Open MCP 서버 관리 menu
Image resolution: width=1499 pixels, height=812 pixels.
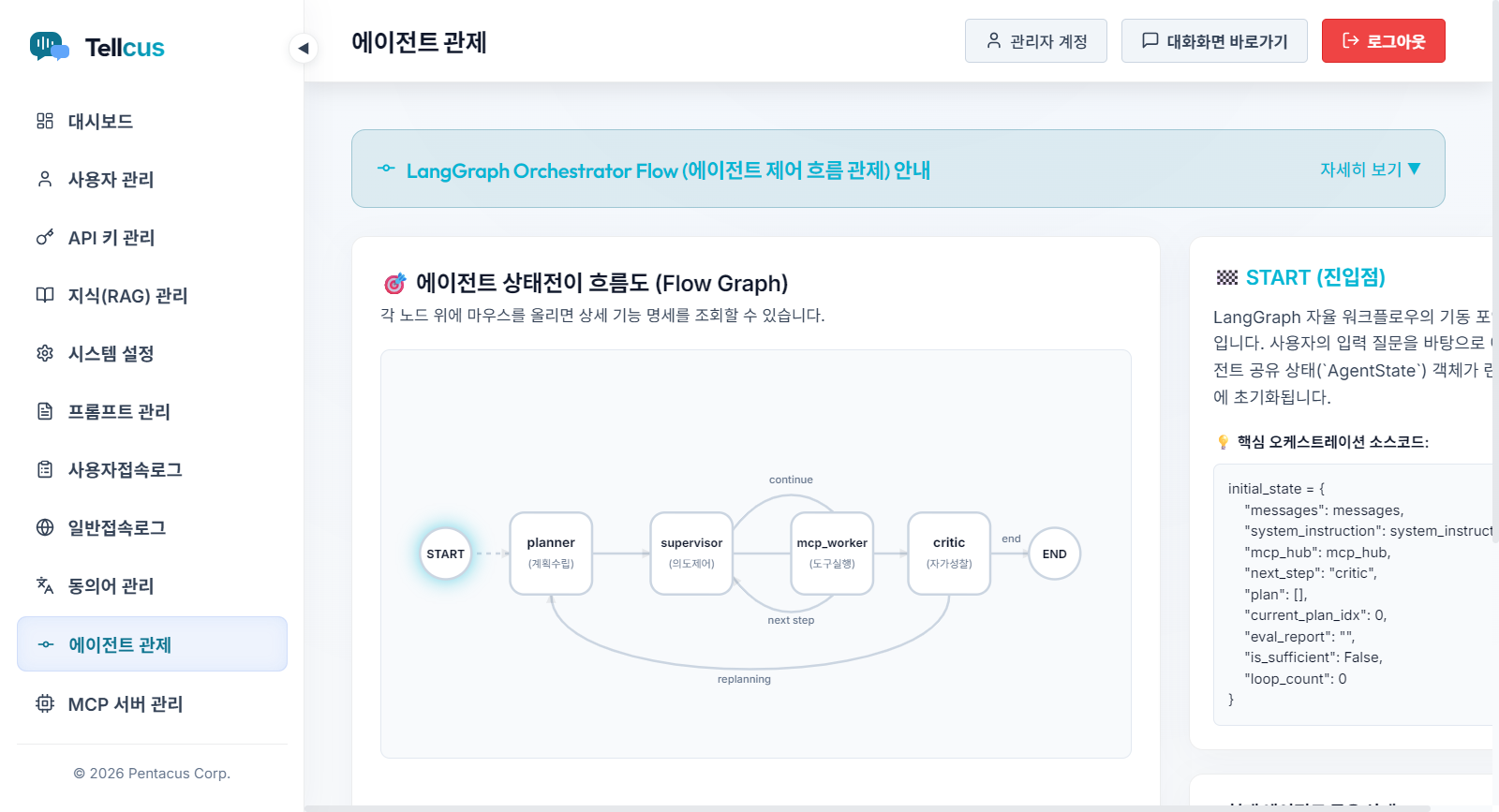click(x=152, y=703)
